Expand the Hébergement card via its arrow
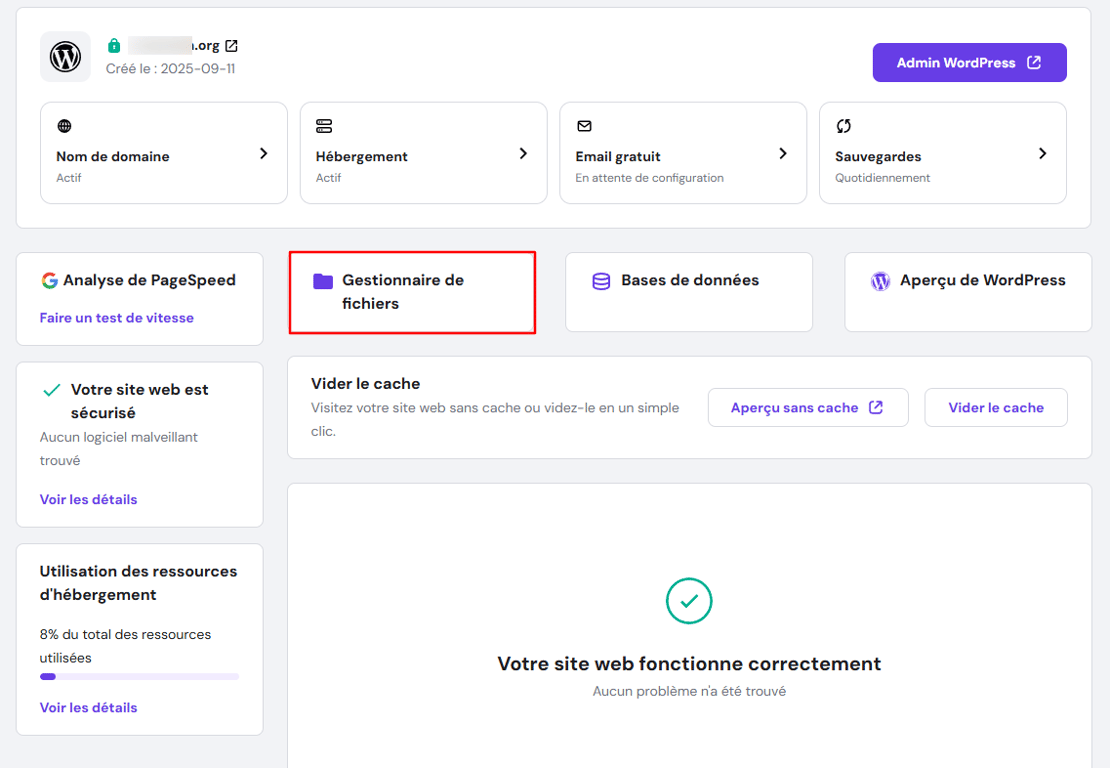 (x=522, y=153)
